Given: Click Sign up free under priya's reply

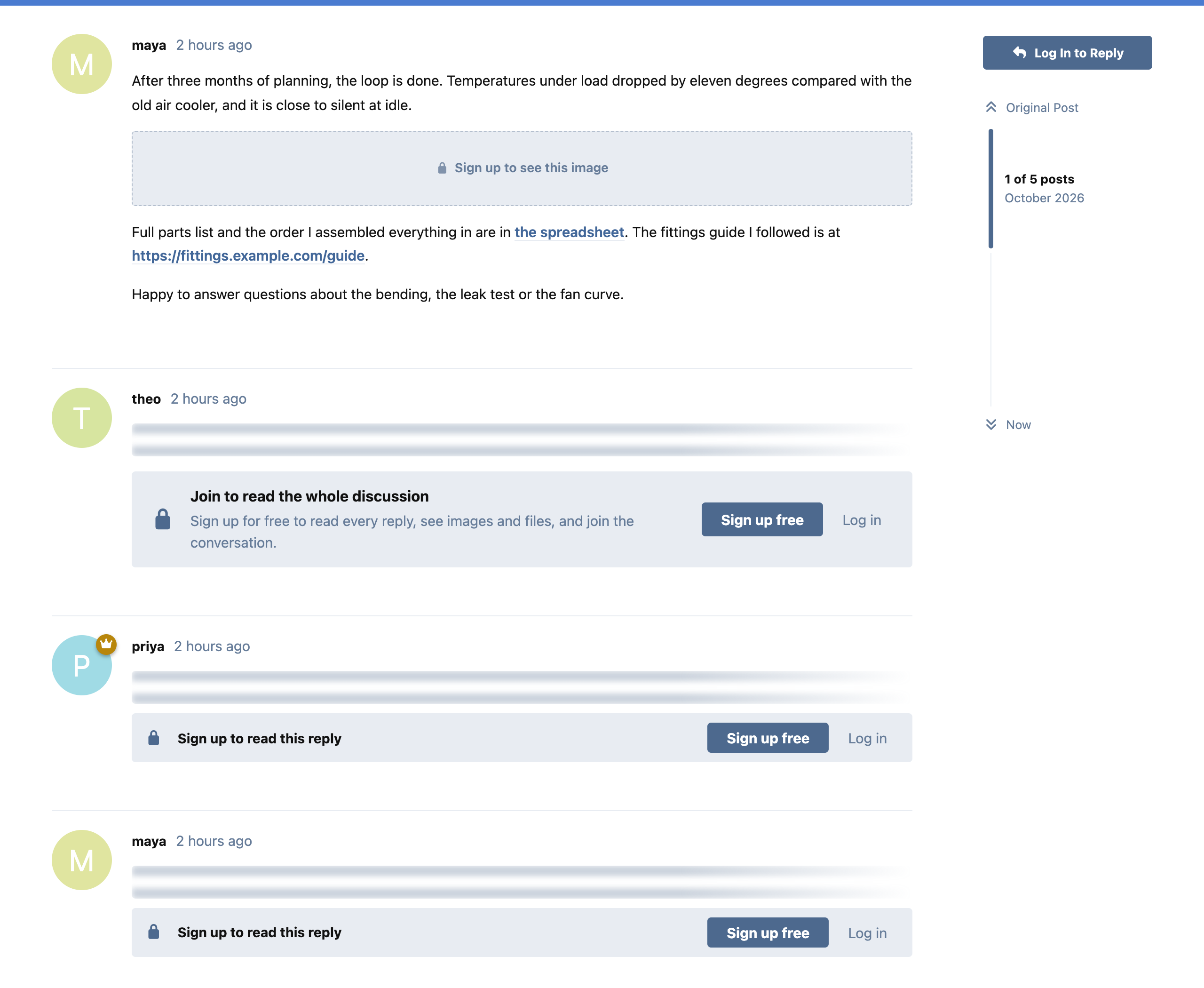Looking at the screenshot, I should [x=768, y=738].
